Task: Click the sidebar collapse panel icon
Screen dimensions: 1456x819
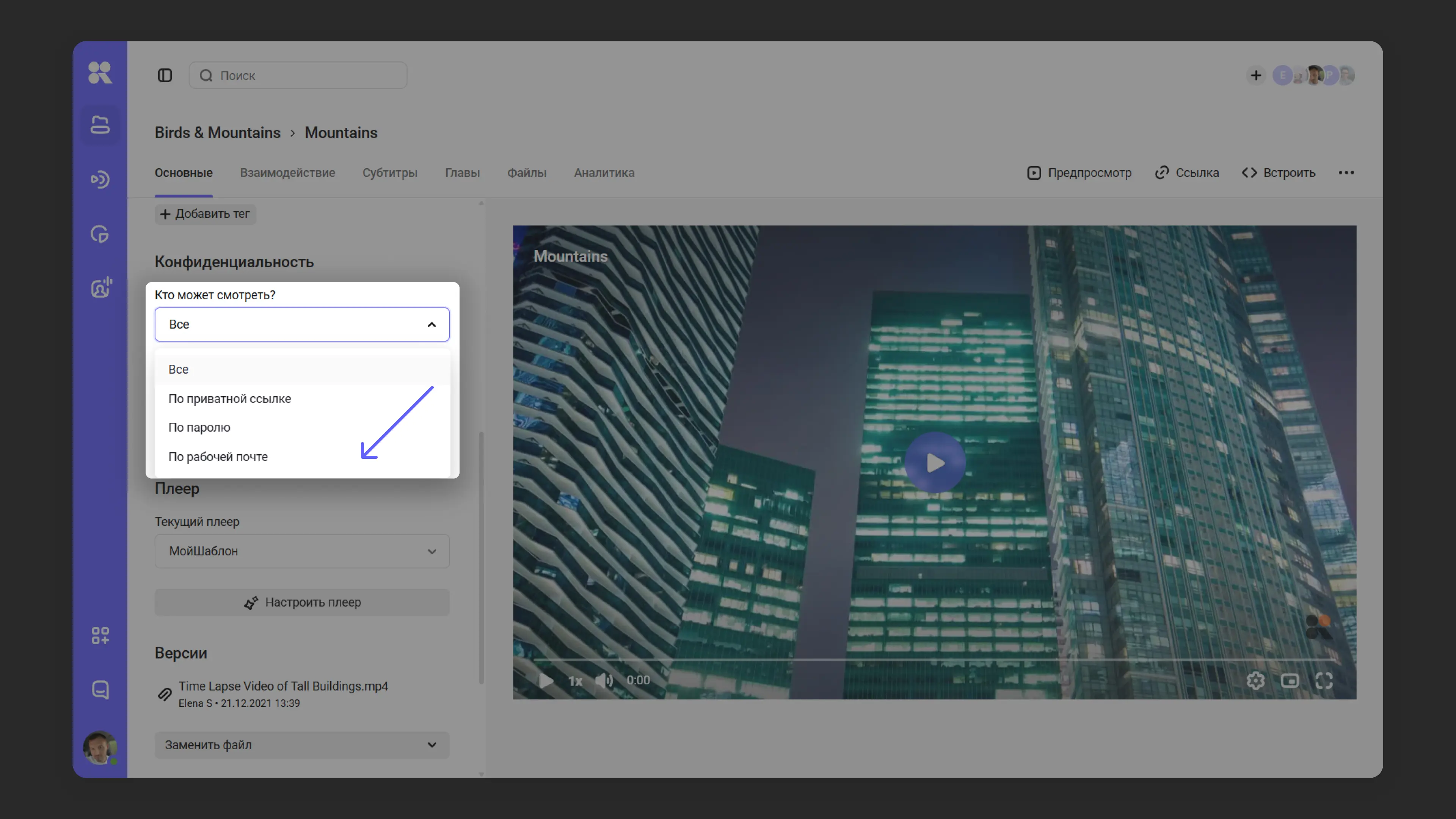Action: [x=165, y=75]
